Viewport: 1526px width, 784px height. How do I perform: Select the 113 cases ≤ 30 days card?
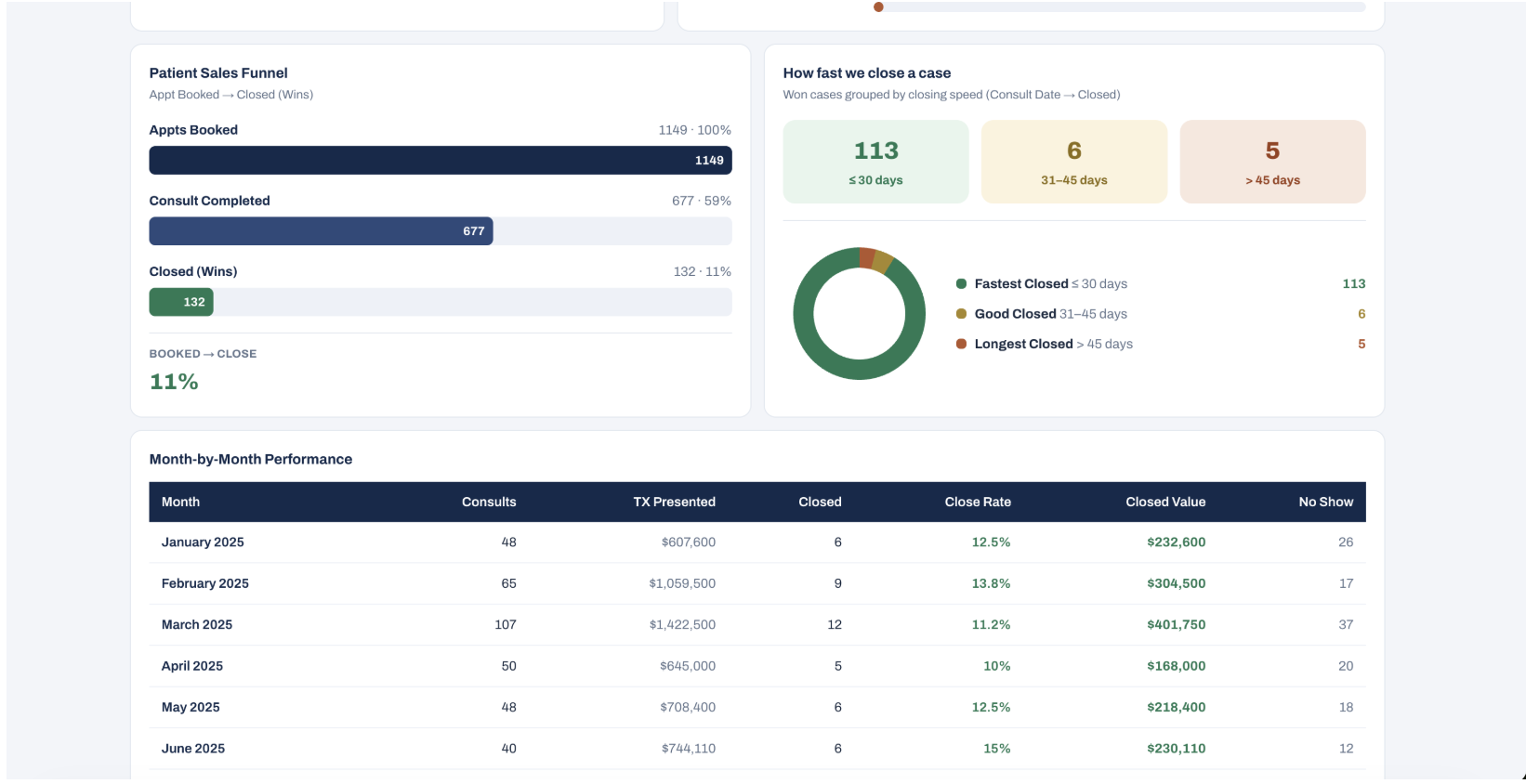(x=875, y=162)
